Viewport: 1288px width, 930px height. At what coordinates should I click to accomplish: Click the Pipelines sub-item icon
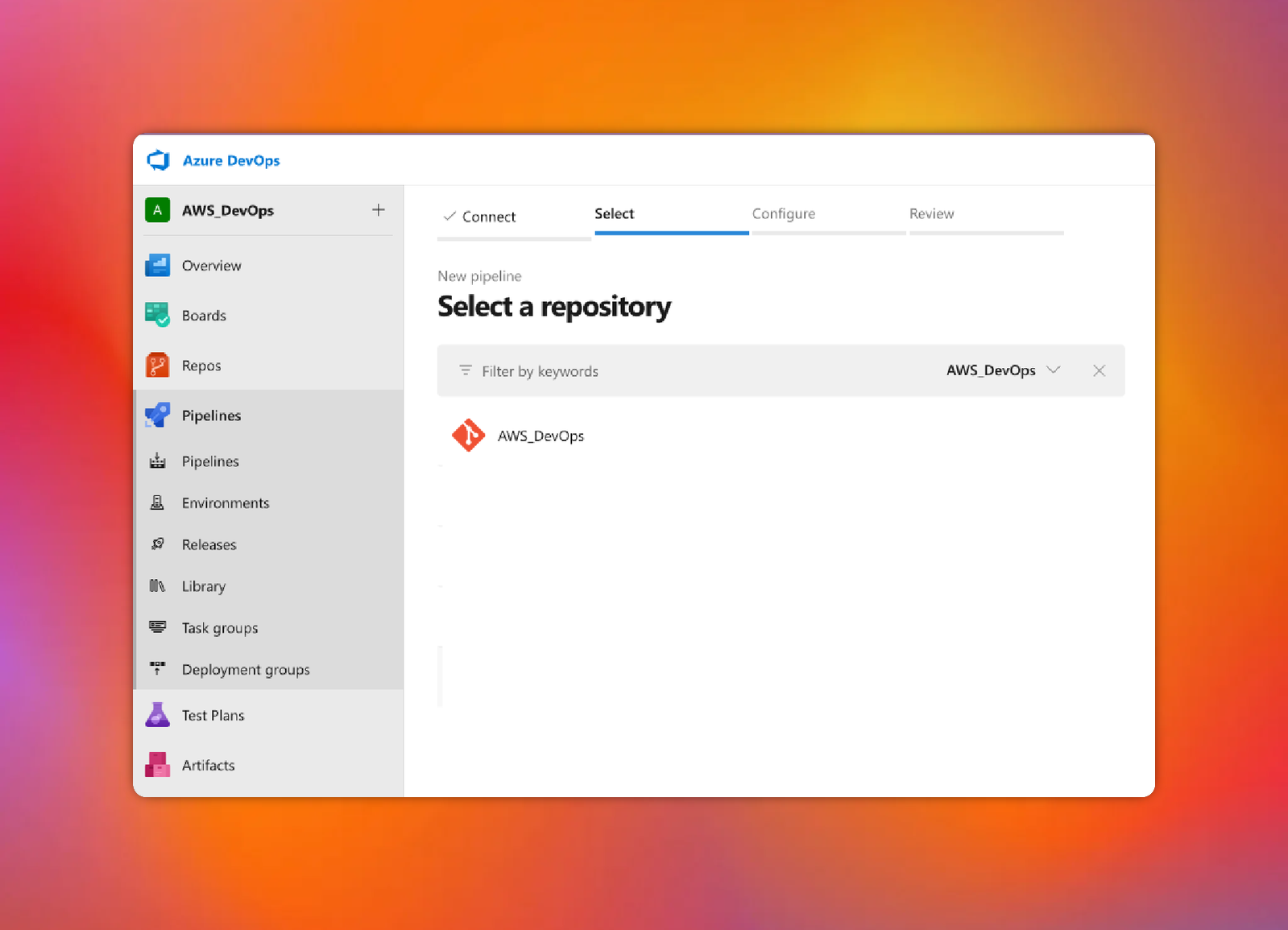[x=158, y=461]
